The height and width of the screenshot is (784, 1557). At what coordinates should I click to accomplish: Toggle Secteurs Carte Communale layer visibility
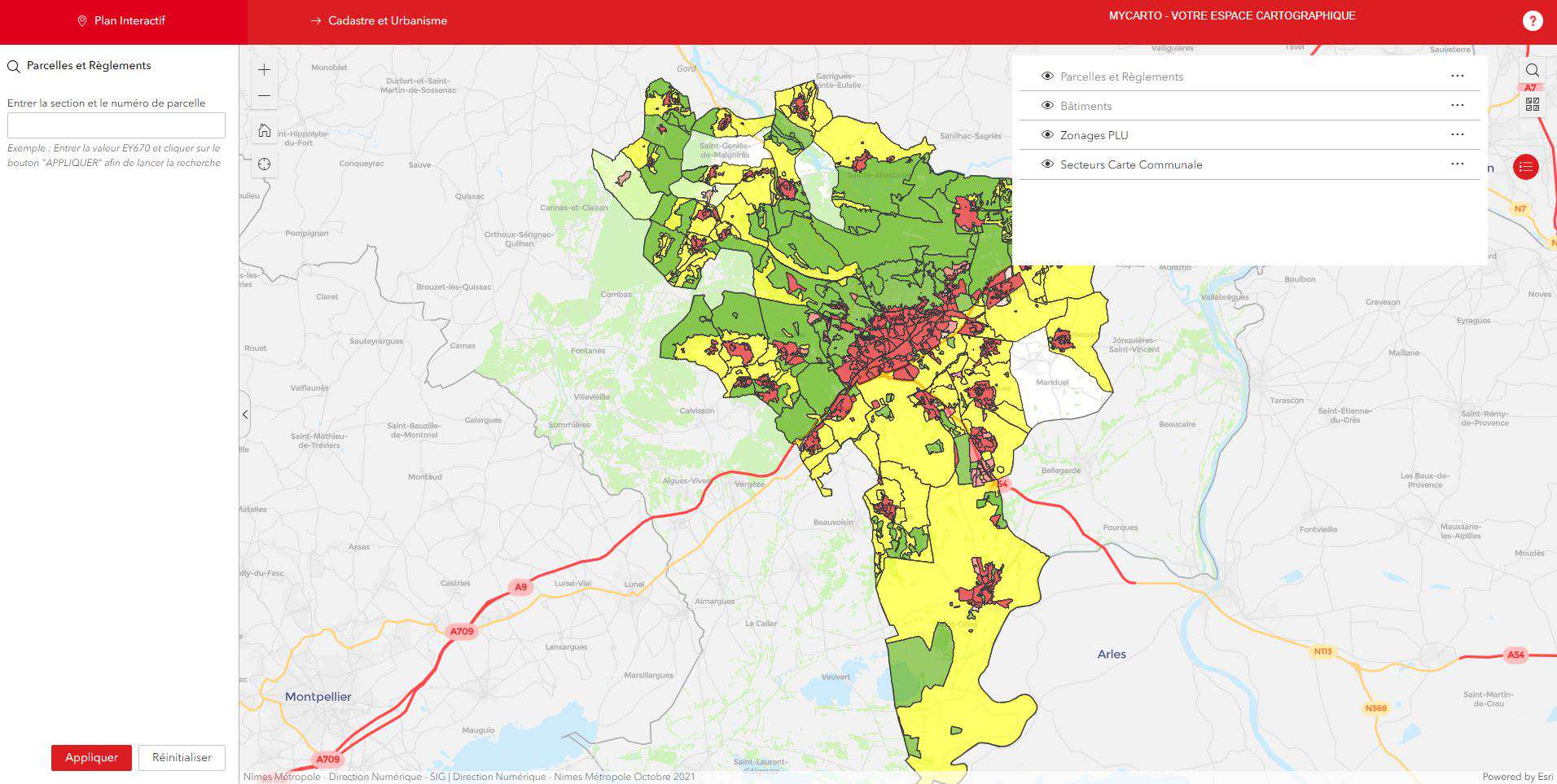1048,164
